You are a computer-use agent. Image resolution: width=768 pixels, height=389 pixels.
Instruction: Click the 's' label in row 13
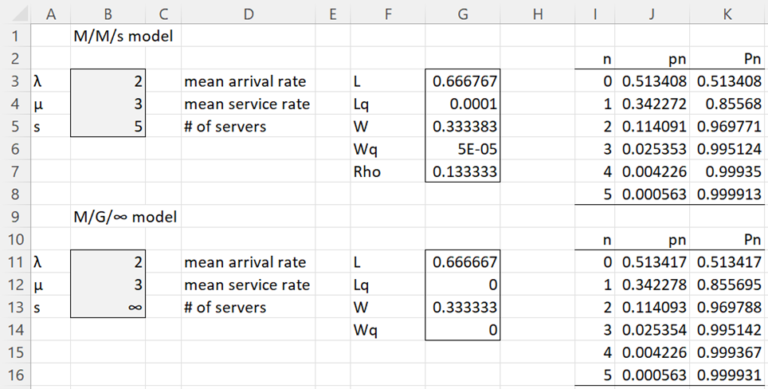point(37,308)
